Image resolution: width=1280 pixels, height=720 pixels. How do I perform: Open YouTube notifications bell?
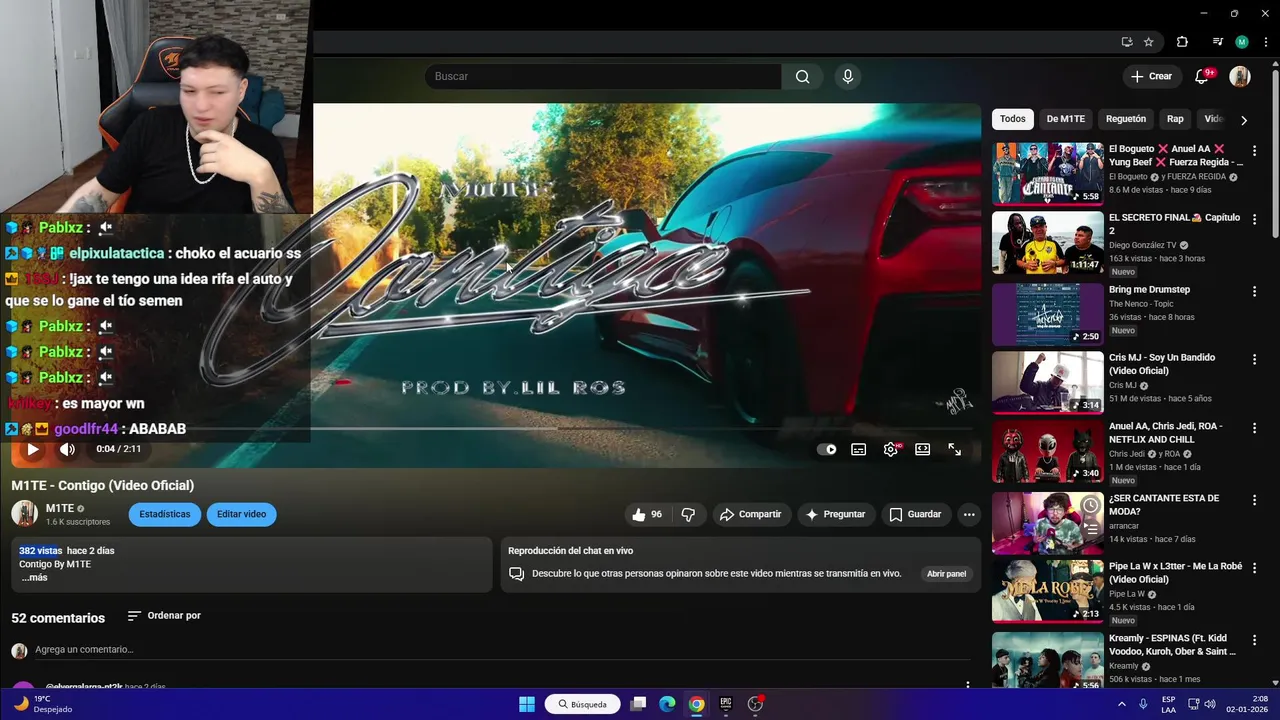[x=1203, y=76]
